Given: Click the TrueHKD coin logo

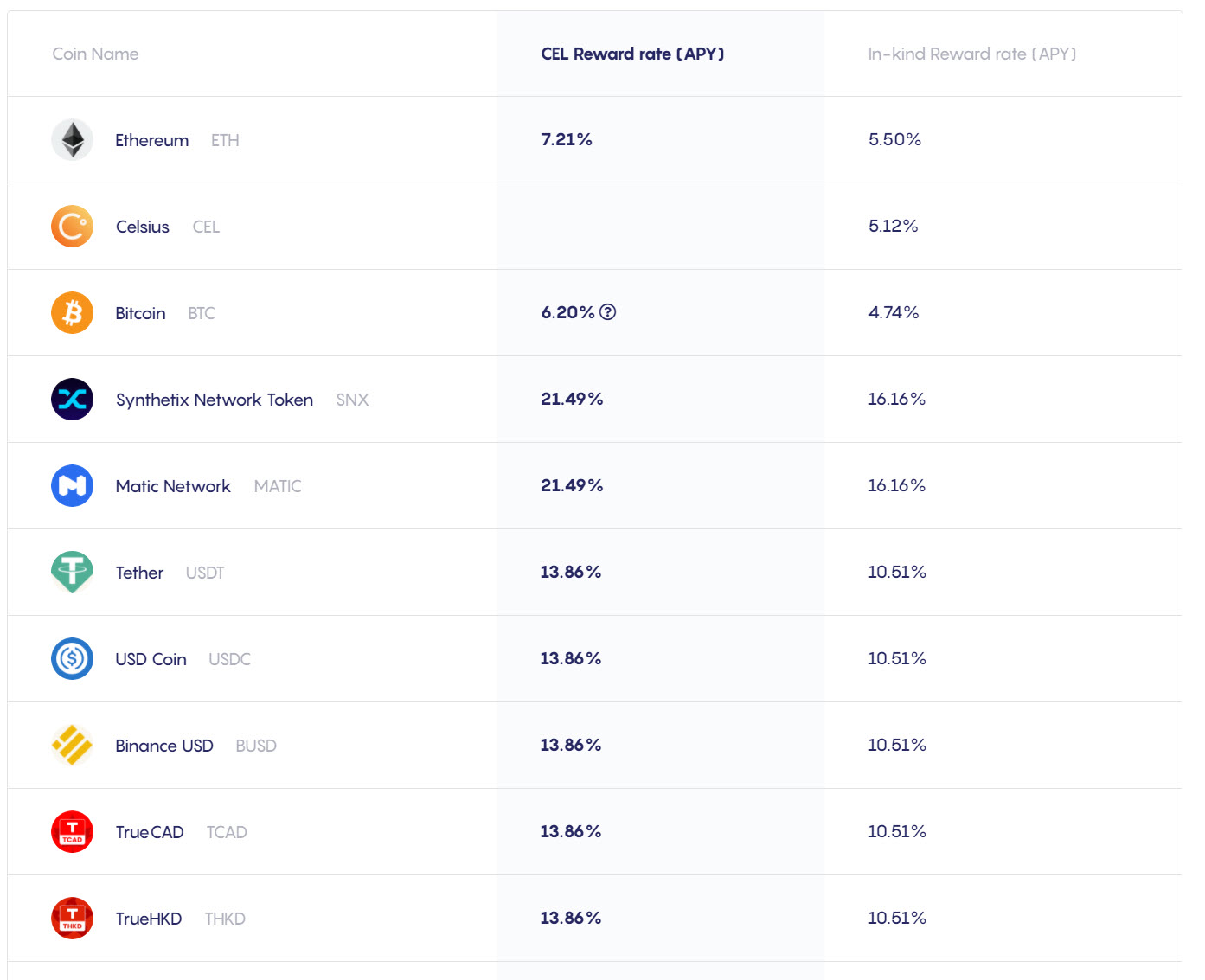Looking at the screenshot, I should tap(72, 918).
